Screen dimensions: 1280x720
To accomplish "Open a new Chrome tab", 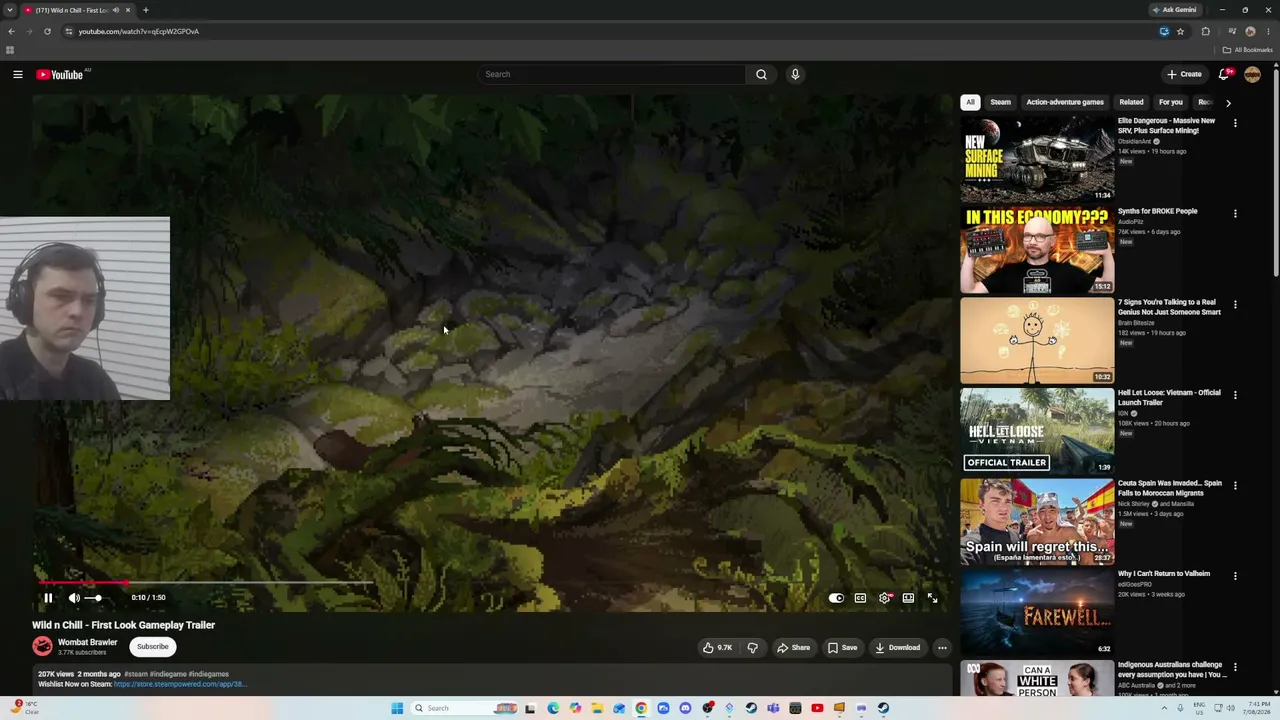I will [146, 10].
